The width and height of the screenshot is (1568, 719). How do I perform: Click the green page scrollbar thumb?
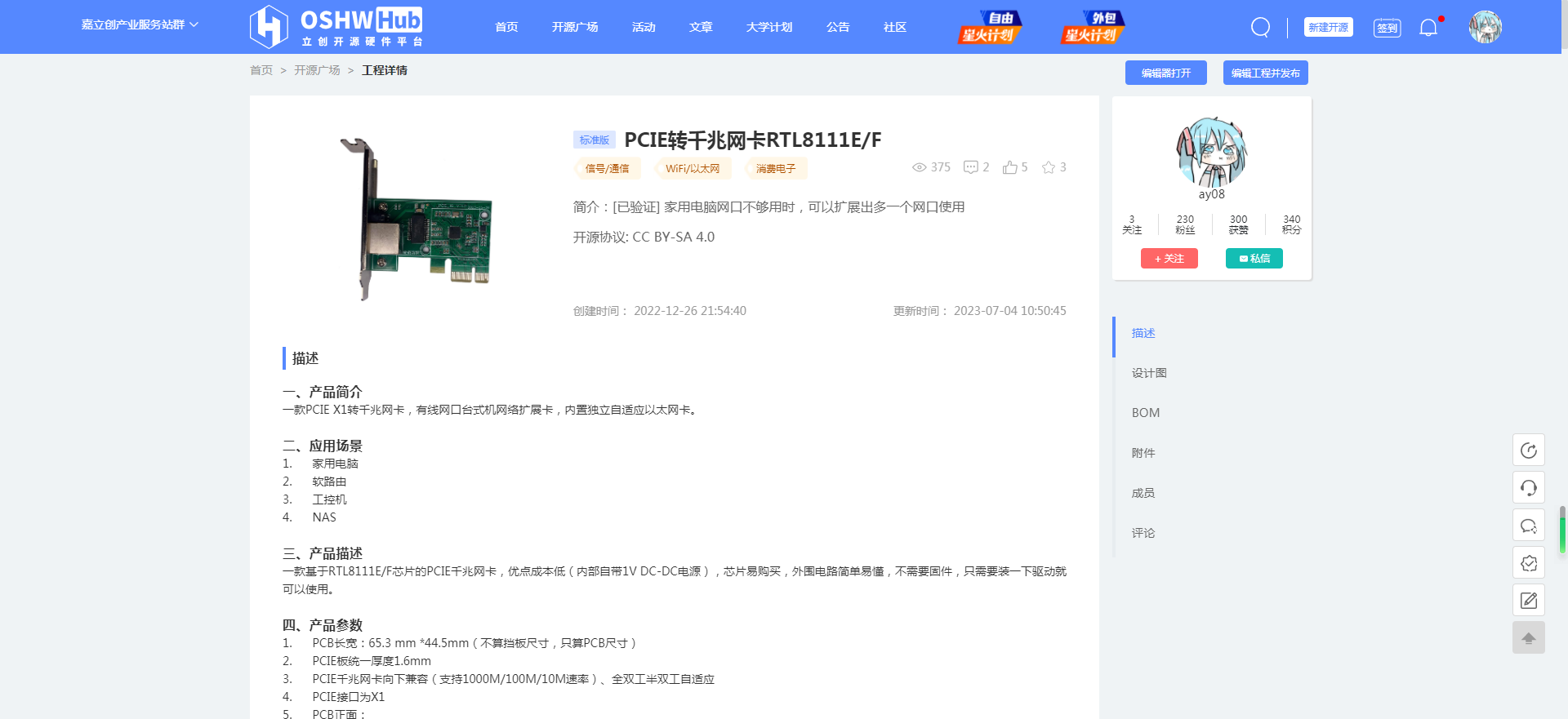tap(1562, 530)
